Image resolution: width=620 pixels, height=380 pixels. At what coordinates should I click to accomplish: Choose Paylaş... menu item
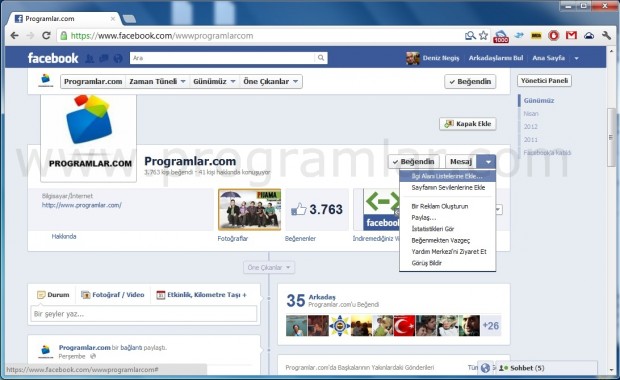pos(448,217)
